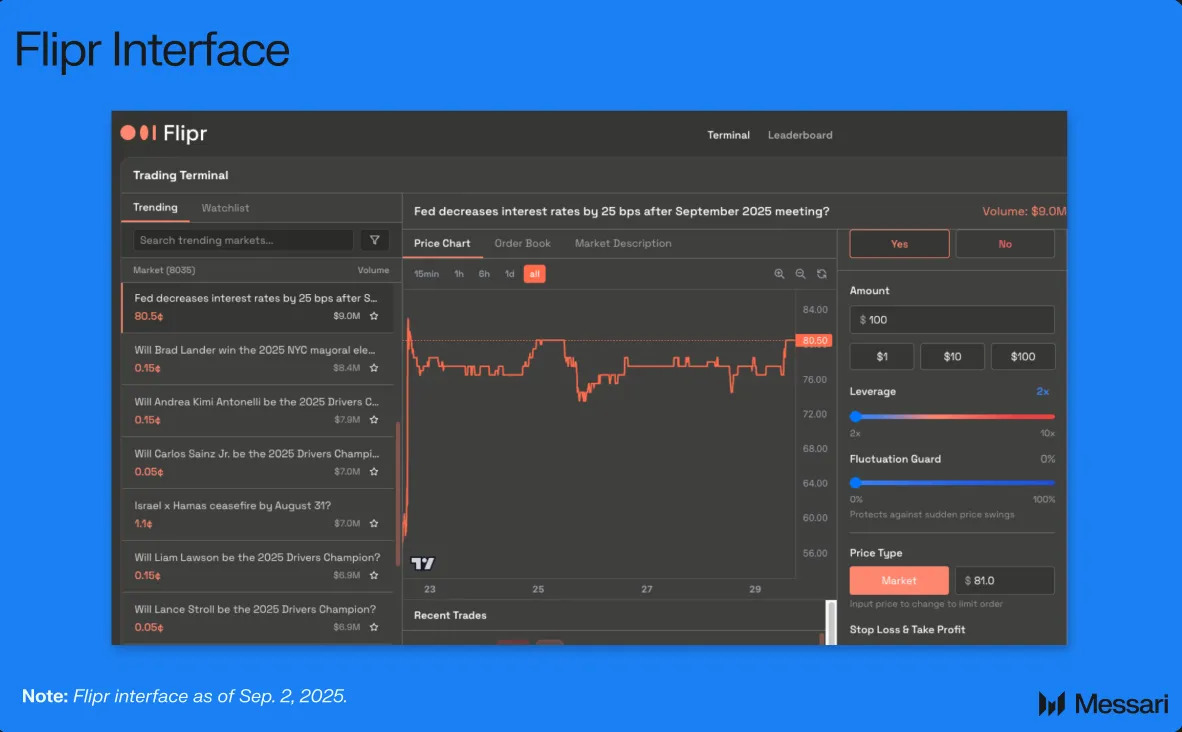Select the "all" chart timeframe
The height and width of the screenshot is (732, 1182).
(534, 273)
